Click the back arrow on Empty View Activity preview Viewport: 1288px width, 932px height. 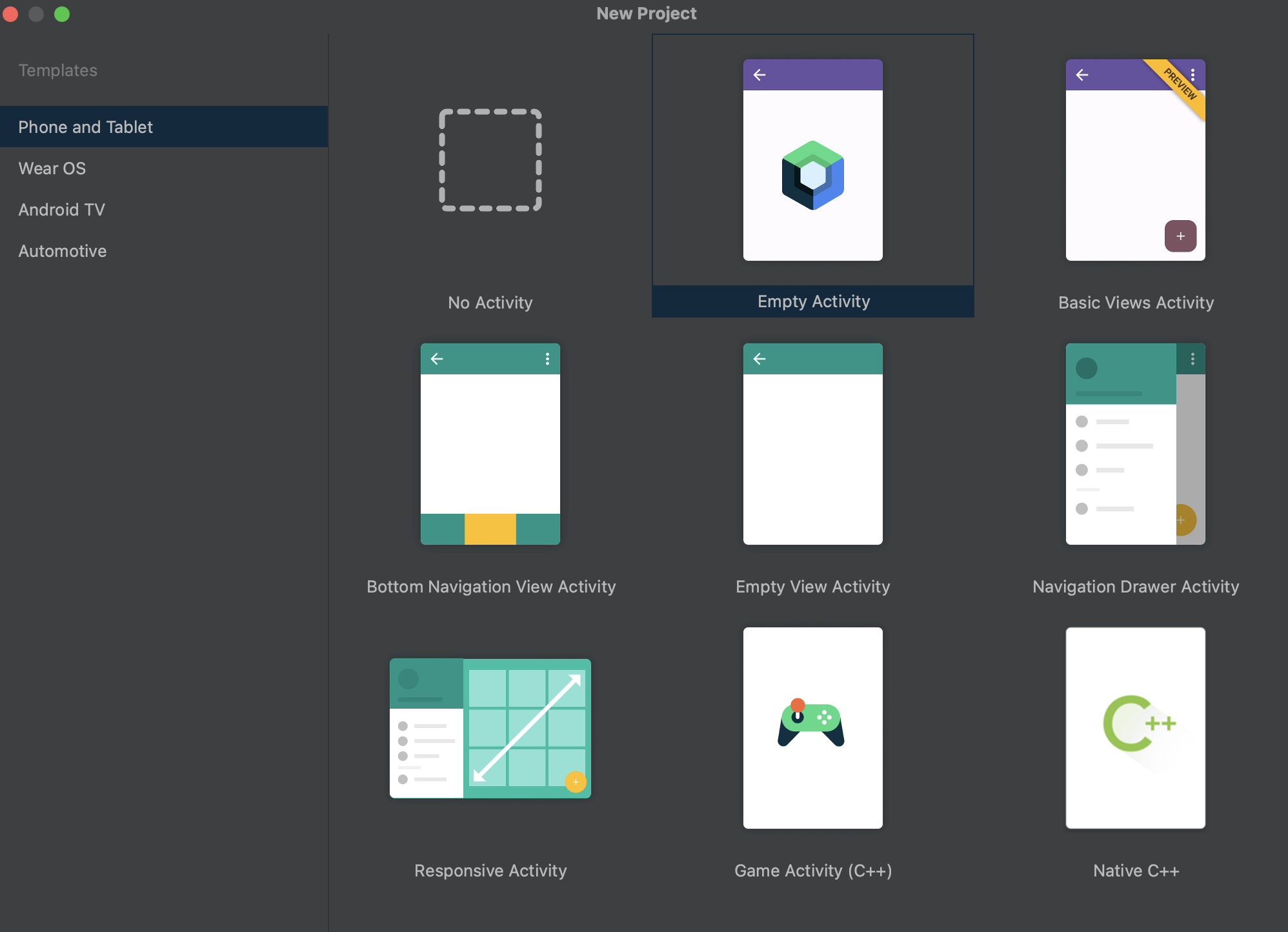click(759, 359)
